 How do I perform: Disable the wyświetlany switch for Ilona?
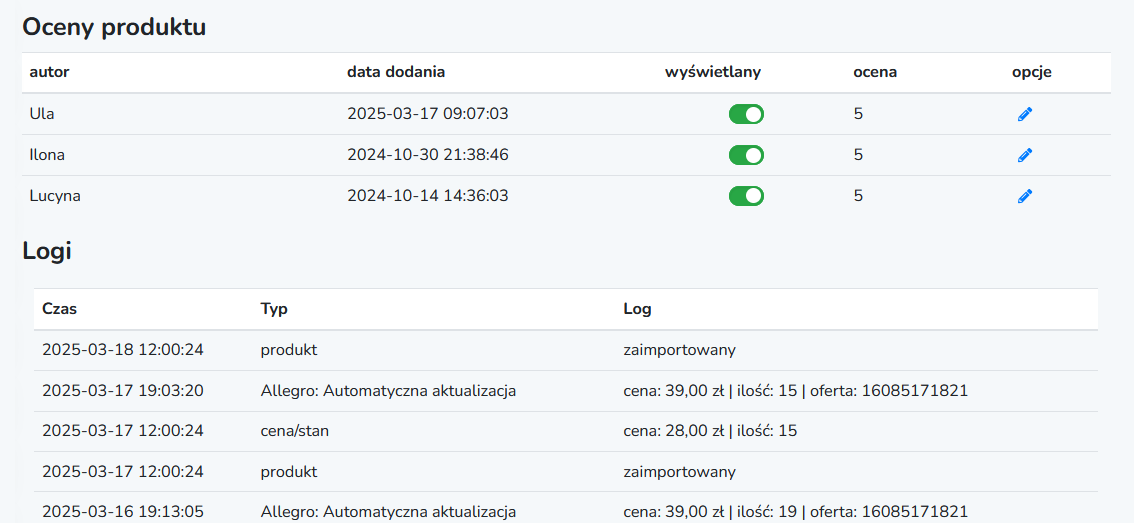pyautogui.click(x=746, y=155)
